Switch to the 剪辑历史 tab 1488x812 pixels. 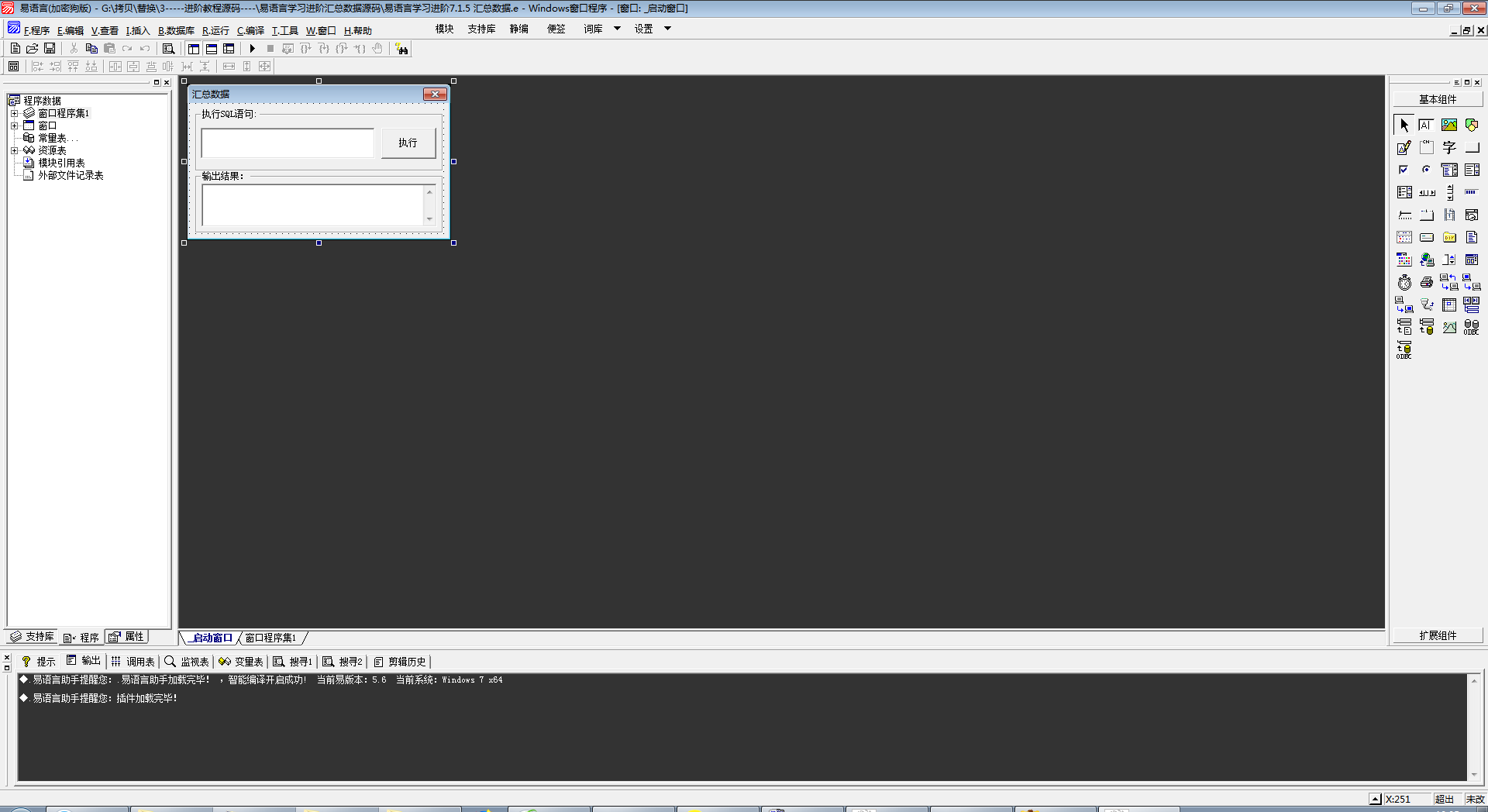click(400, 662)
